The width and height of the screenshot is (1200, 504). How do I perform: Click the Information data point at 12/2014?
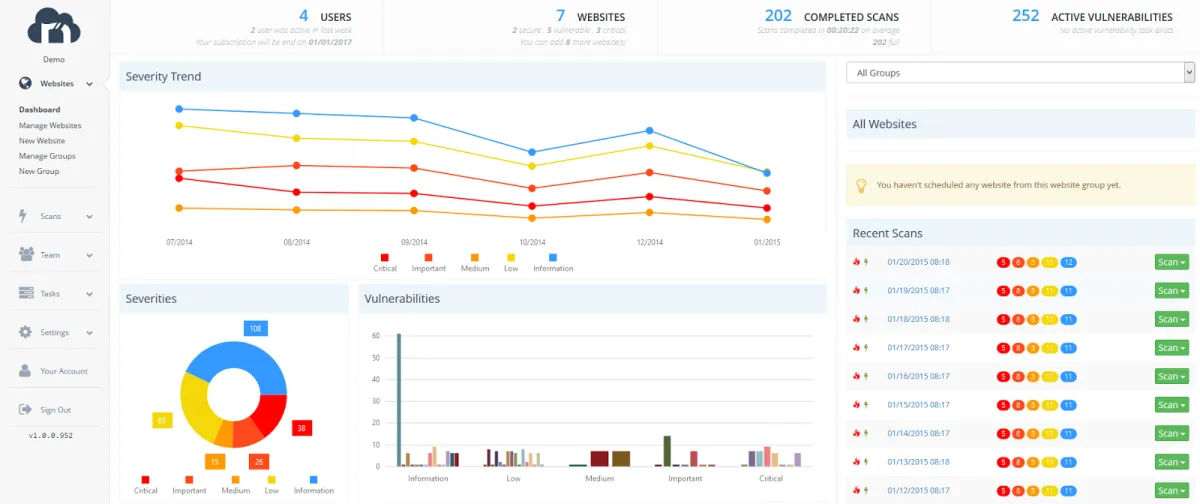click(x=650, y=131)
